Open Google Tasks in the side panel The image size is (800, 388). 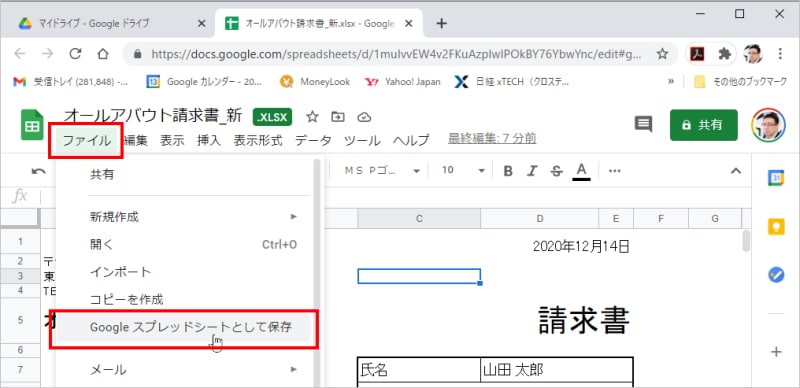tap(776, 275)
